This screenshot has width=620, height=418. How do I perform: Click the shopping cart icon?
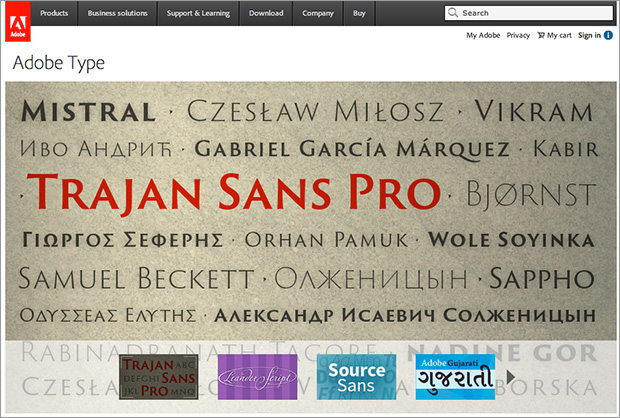point(541,35)
